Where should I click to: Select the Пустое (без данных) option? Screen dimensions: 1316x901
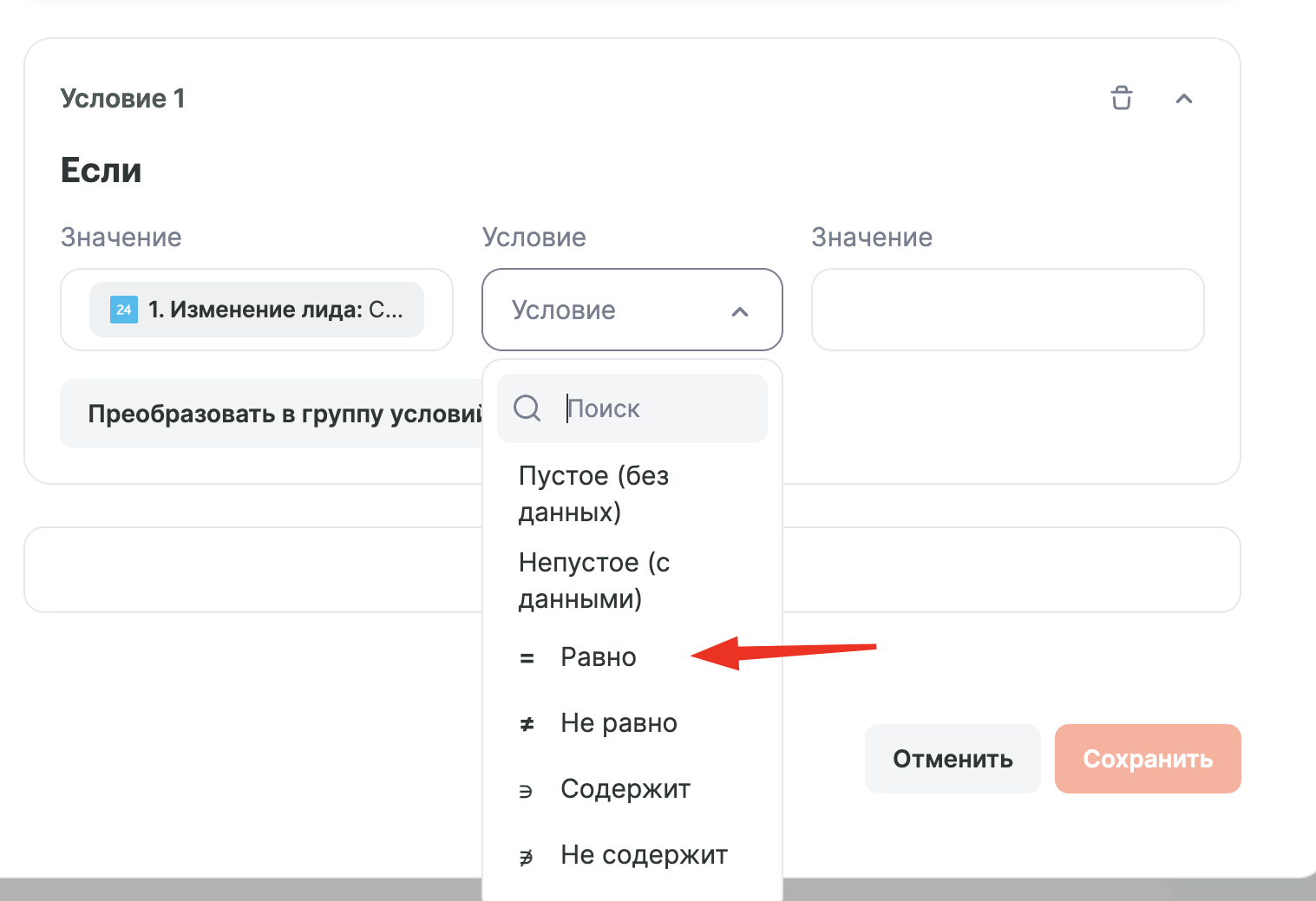coord(632,493)
